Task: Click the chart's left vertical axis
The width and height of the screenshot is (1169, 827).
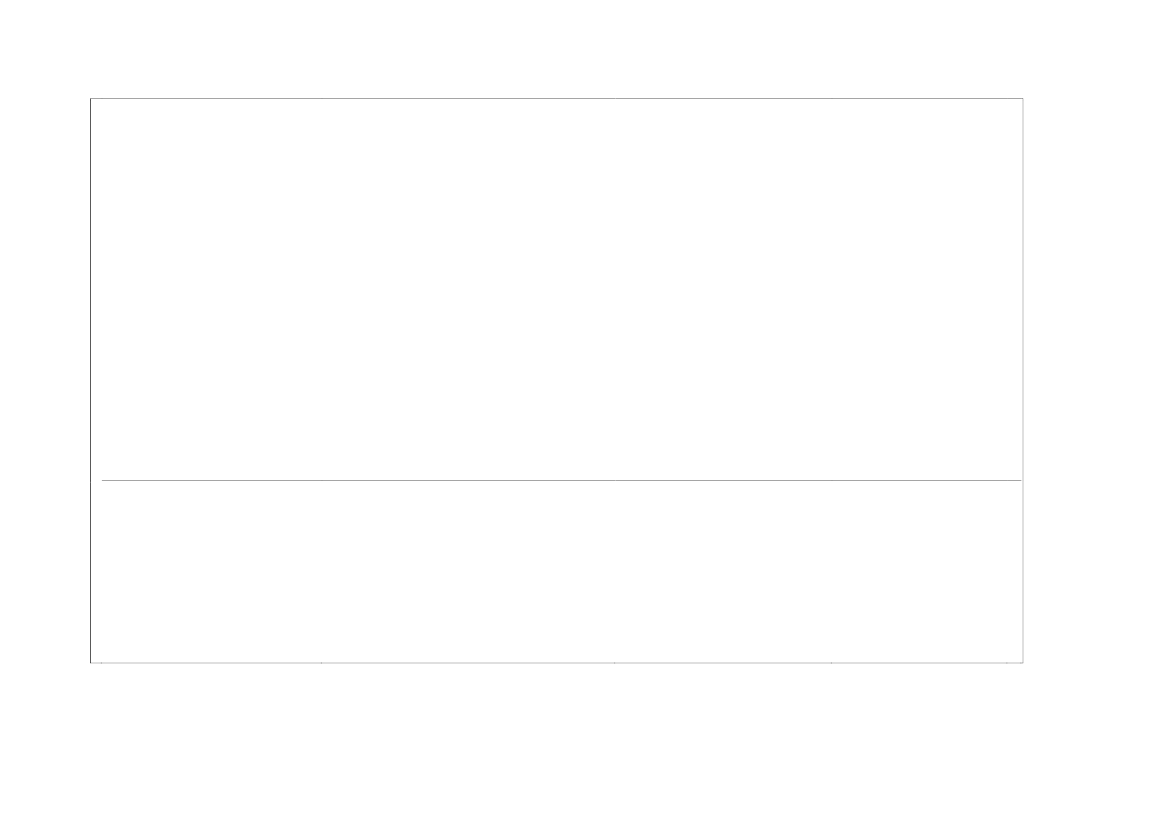Action: point(90,380)
